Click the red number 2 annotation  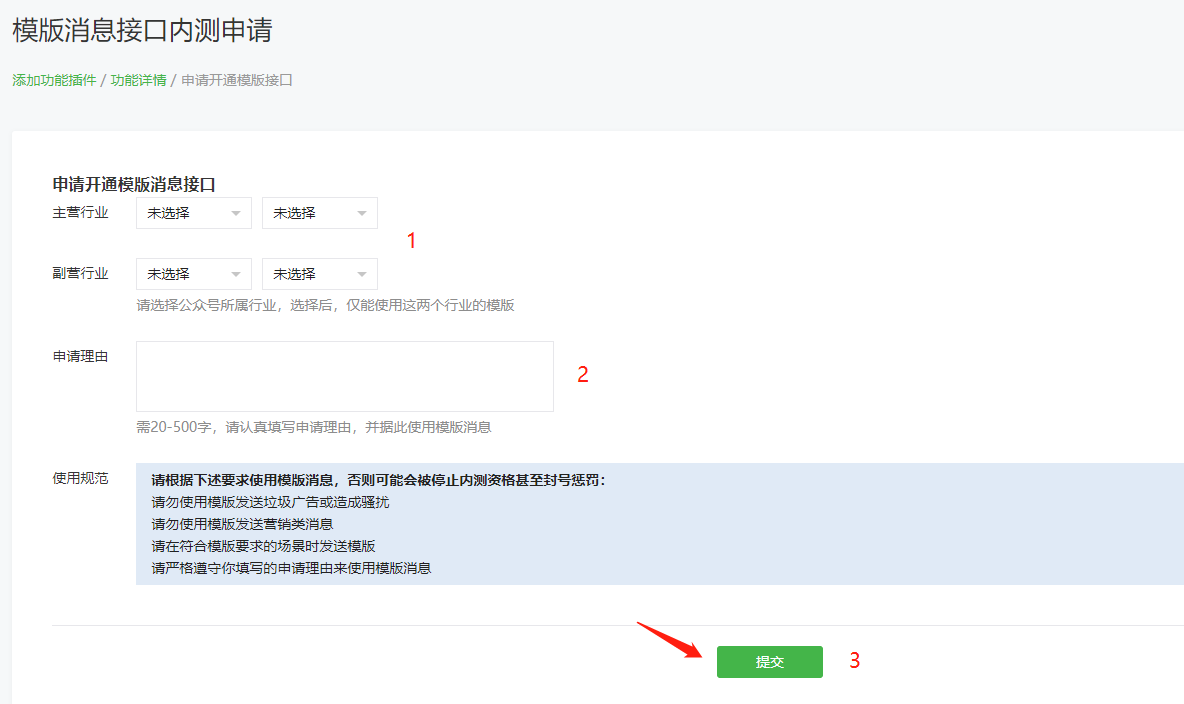click(x=583, y=375)
